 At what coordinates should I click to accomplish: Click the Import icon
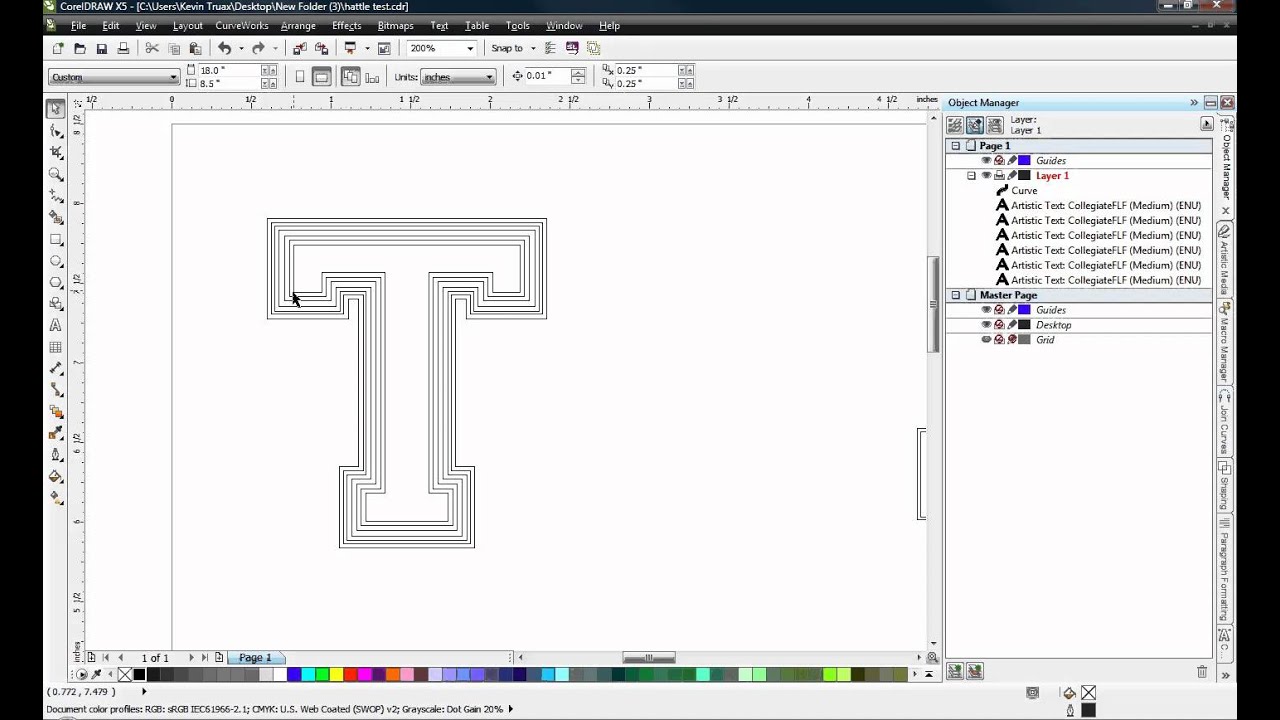coord(300,48)
